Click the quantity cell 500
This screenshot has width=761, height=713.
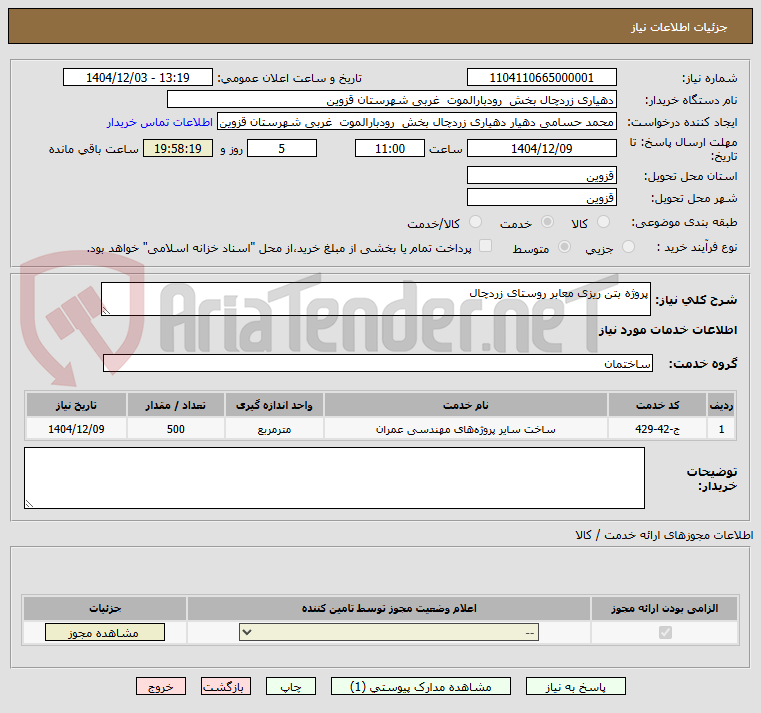tap(176, 429)
